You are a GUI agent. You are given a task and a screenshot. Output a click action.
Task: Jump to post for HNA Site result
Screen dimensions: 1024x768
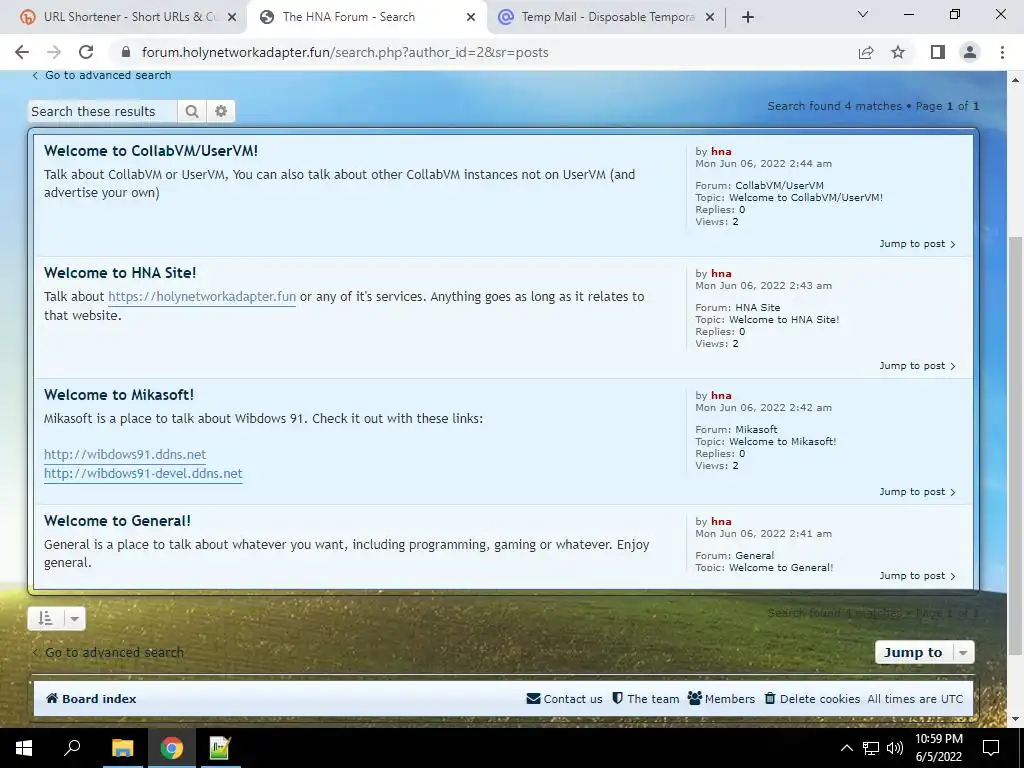pyautogui.click(x=917, y=366)
